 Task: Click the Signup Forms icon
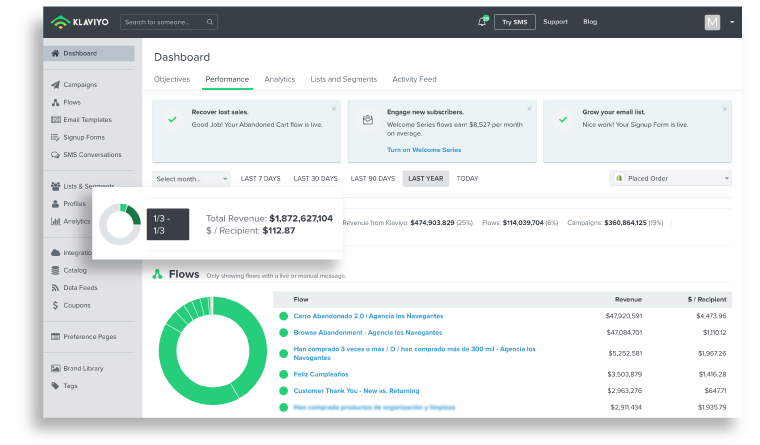coord(55,137)
